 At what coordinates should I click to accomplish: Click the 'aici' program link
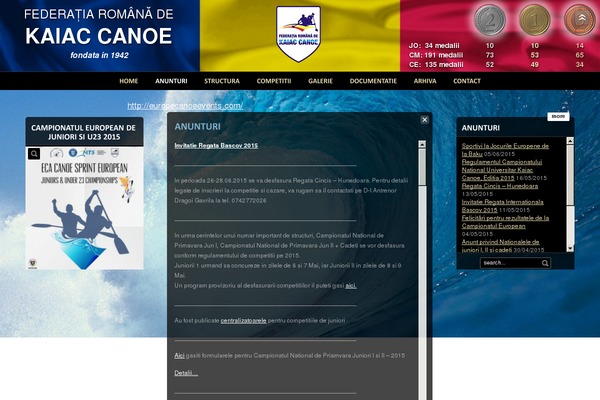pos(351,286)
